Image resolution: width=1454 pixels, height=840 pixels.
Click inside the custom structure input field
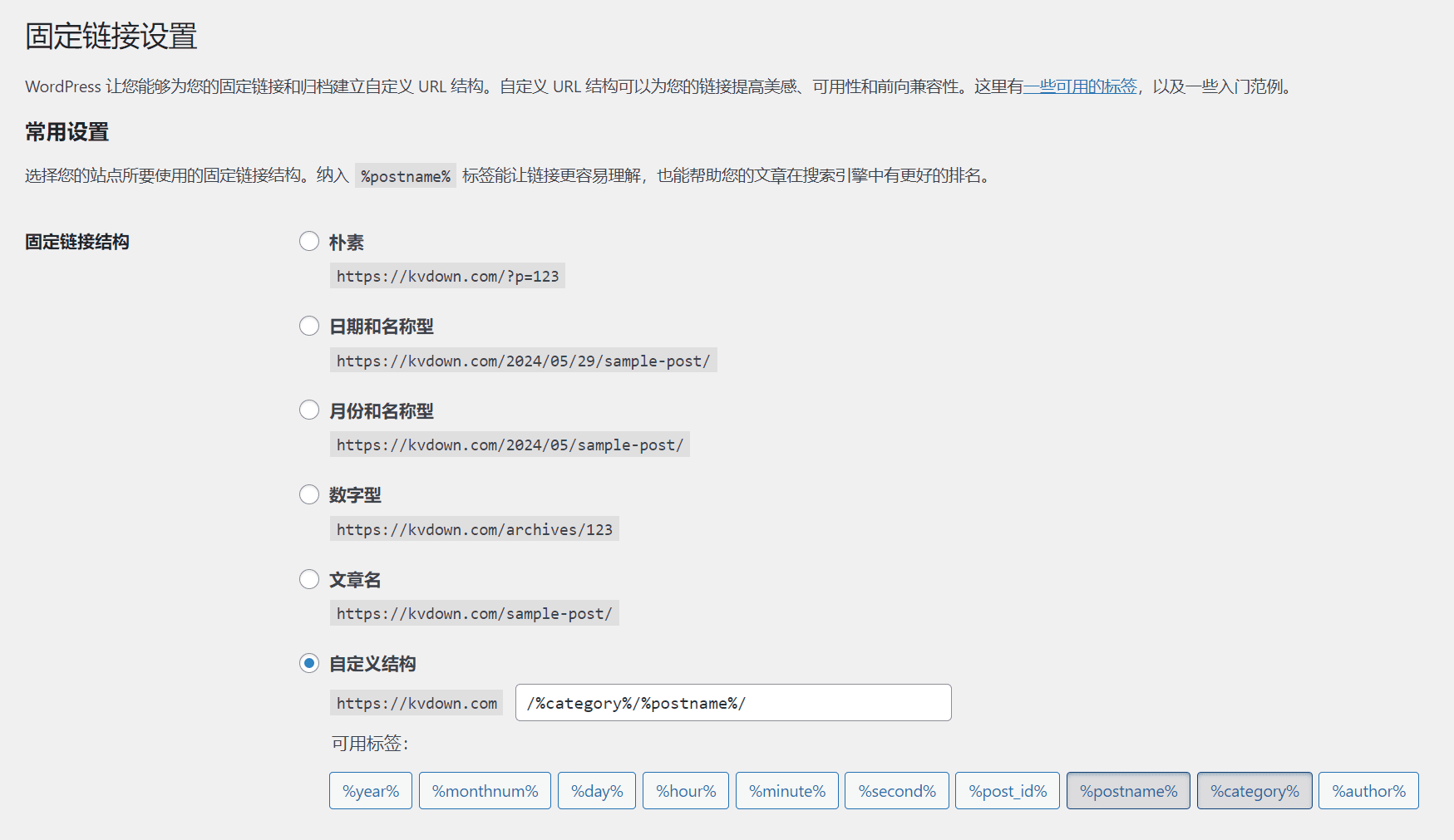[732, 702]
